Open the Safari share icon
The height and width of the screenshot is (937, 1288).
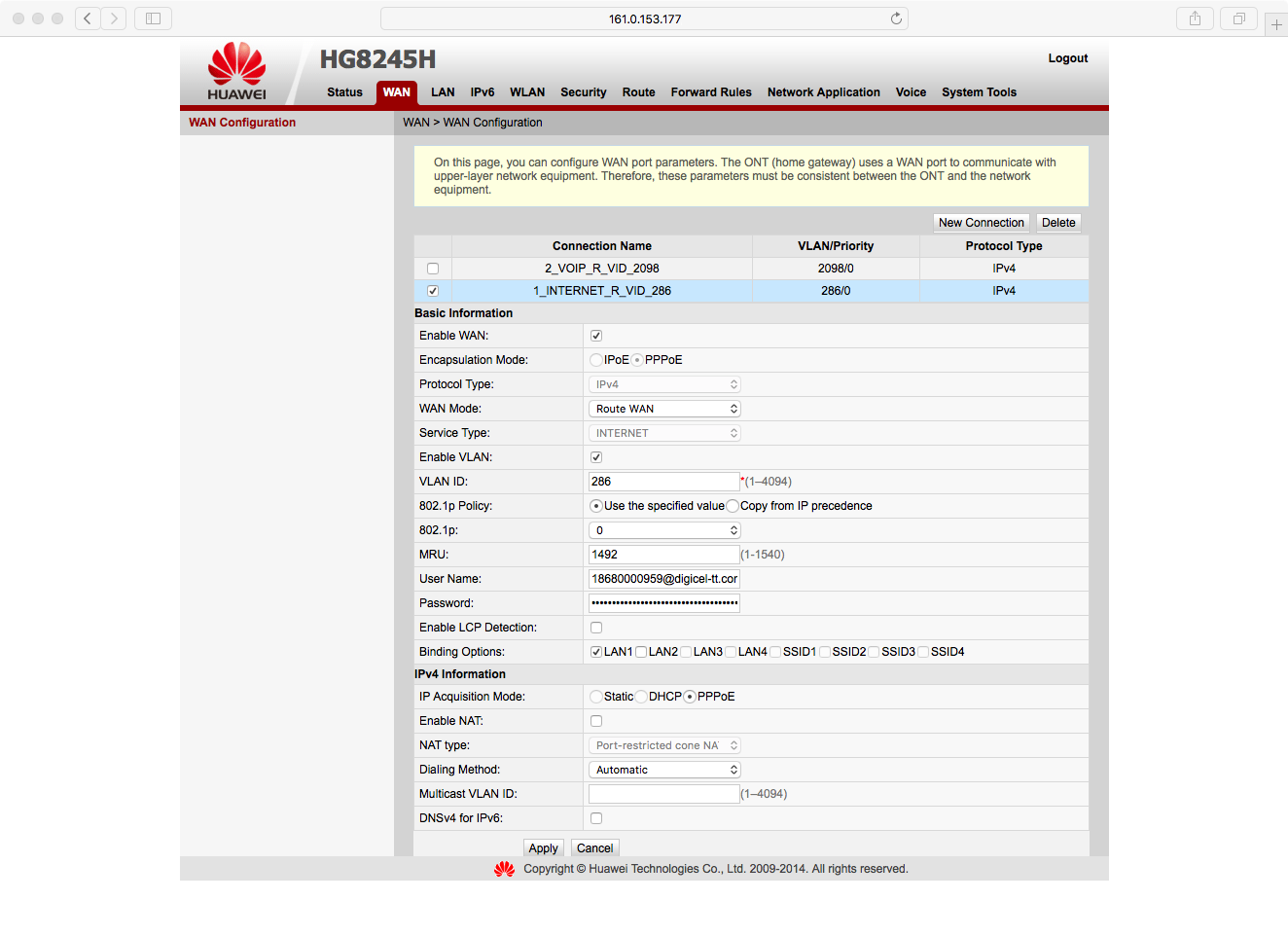coord(1195,18)
